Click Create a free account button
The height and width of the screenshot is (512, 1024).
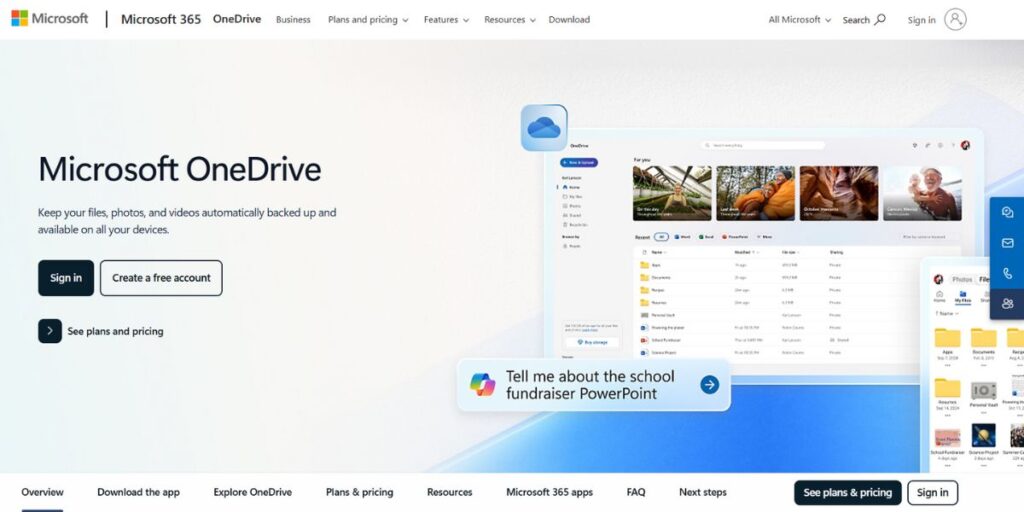(x=161, y=278)
